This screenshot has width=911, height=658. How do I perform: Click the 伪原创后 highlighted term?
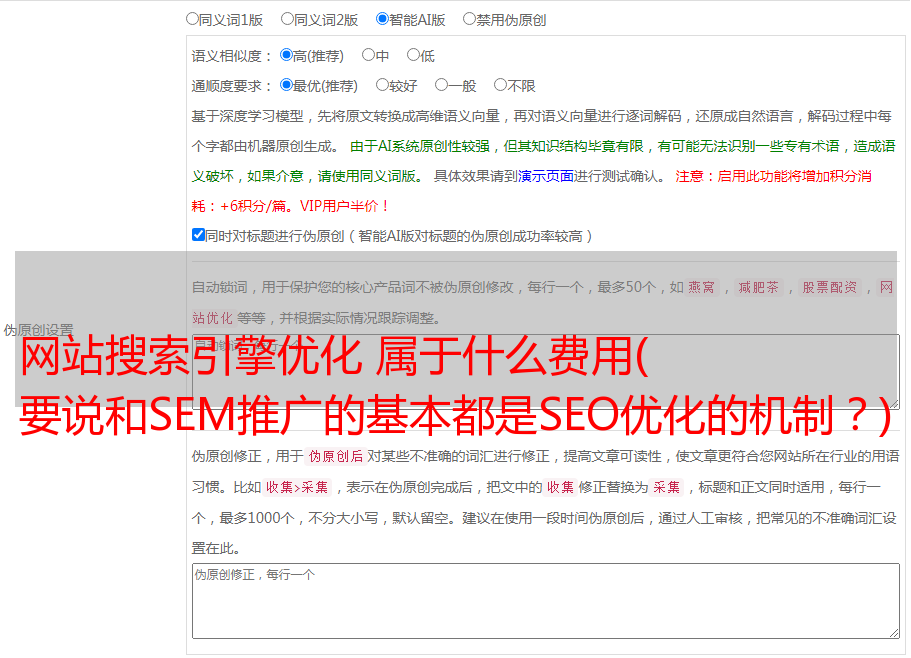[x=336, y=456]
